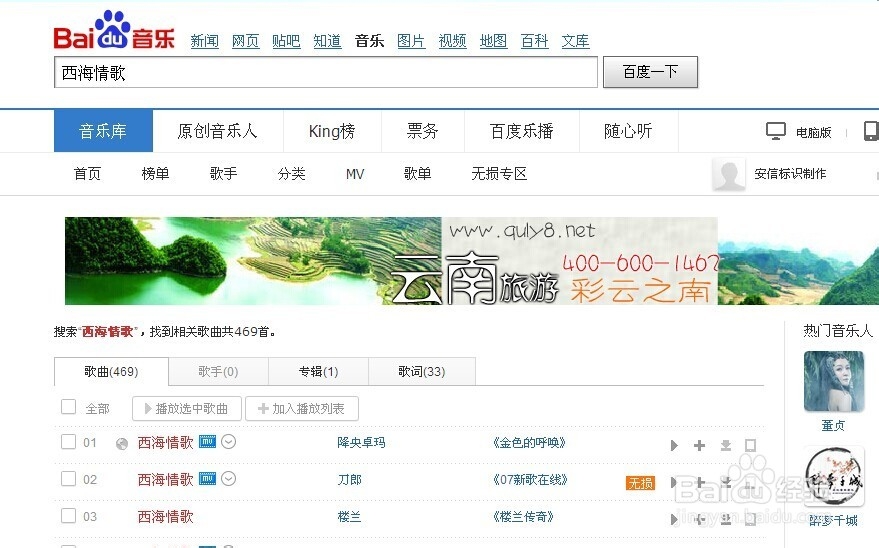Viewport: 879px width, 548px height.
Task: Download song 02 by 刀郎
Action: click(725, 482)
